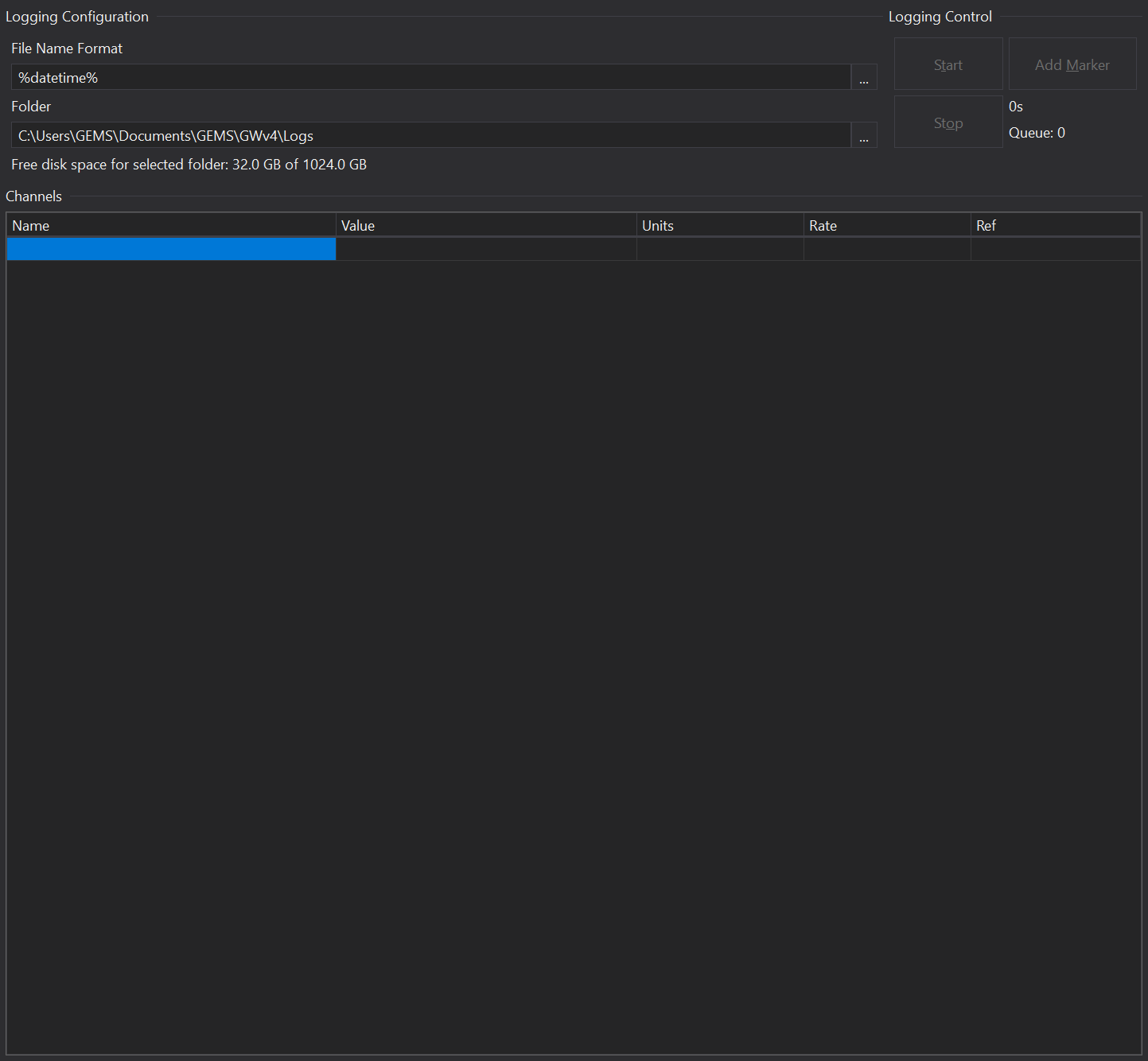Viewport: 1148px width, 1061px height.
Task: Open the File Name Format ellipsis button
Action: (864, 77)
